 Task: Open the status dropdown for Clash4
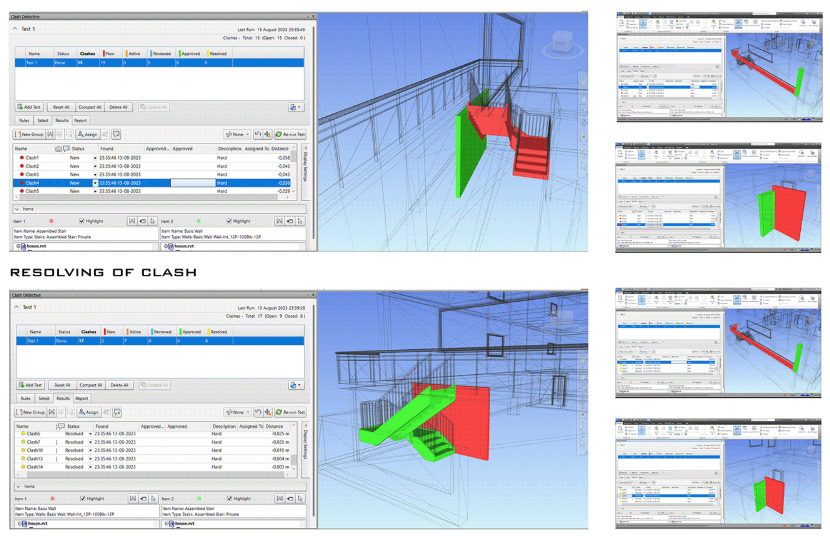pyautogui.click(x=96, y=183)
